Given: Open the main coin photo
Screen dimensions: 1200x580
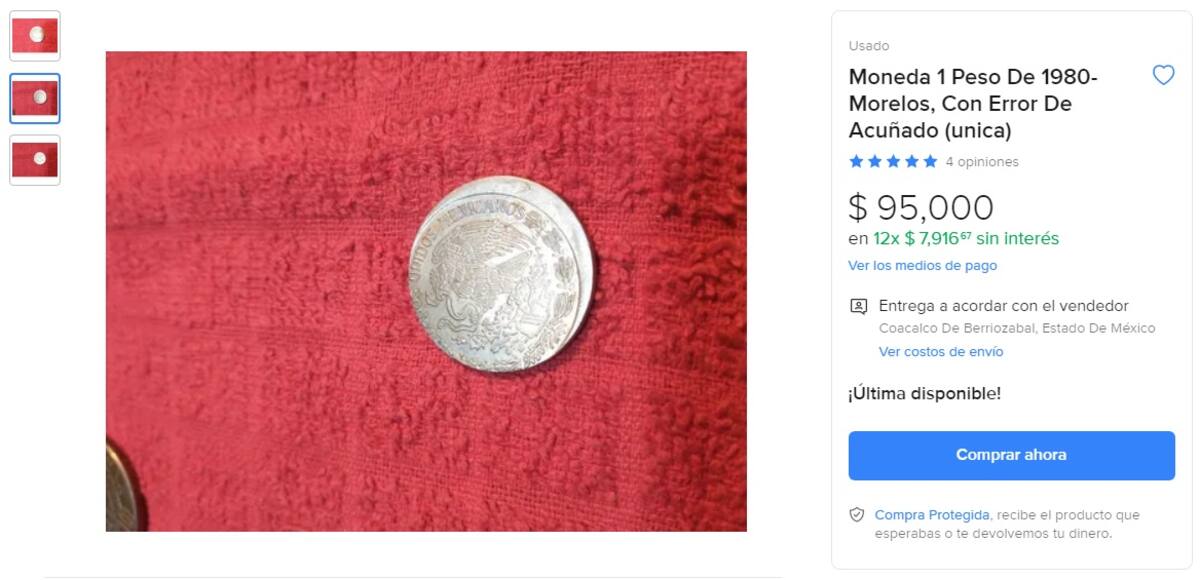Looking at the screenshot, I should [x=426, y=291].
